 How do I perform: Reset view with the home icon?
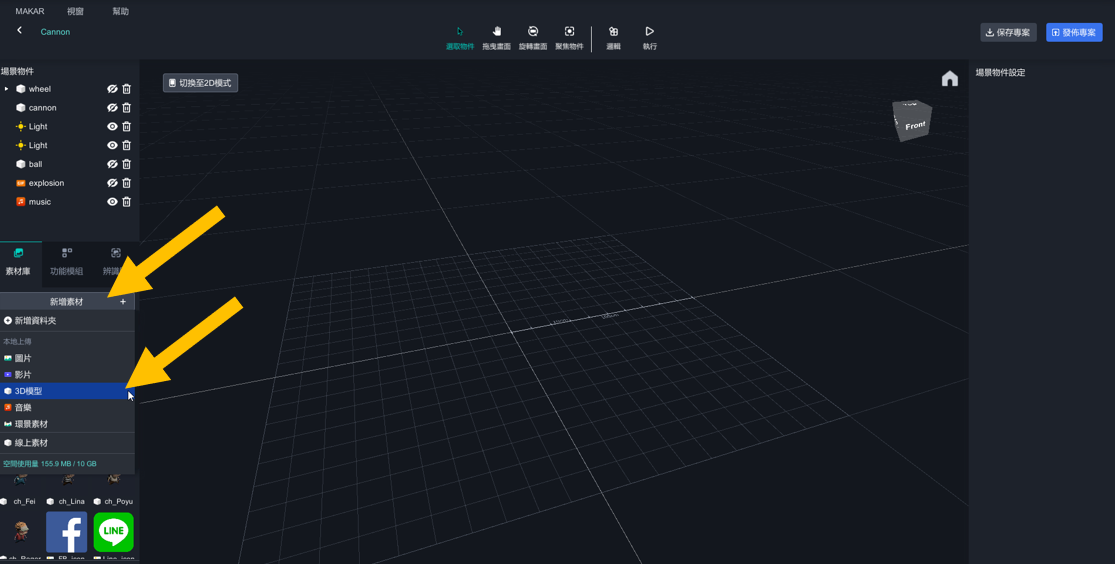(949, 79)
